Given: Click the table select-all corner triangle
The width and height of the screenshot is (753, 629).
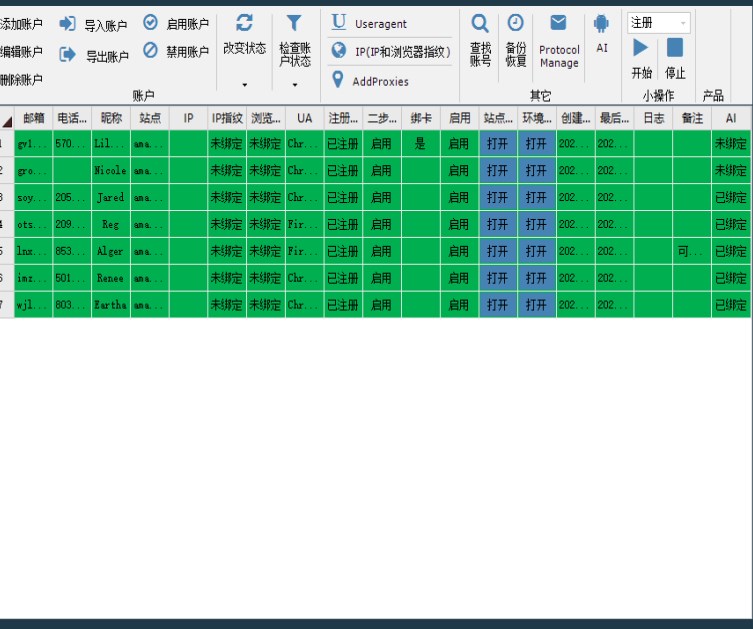Looking at the screenshot, I should pos(7,121).
